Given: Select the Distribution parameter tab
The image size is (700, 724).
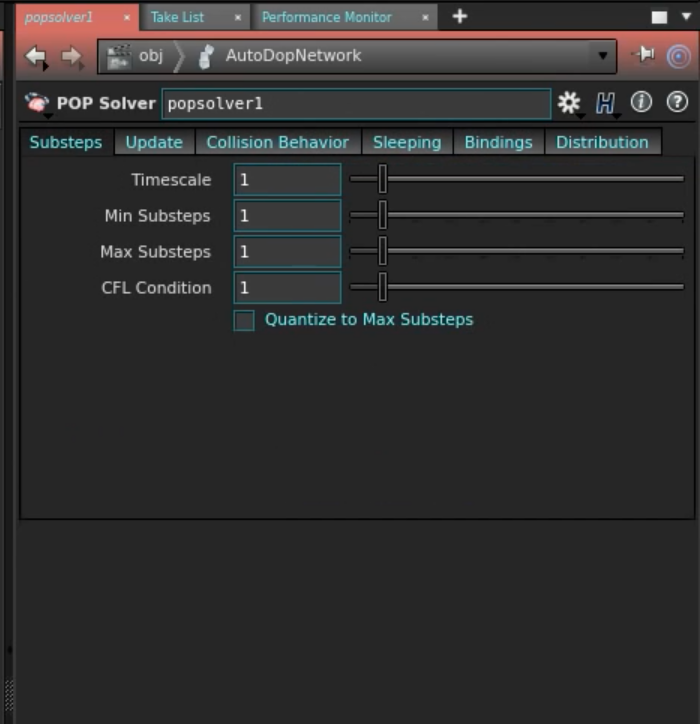Looking at the screenshot, I should click(x=603, y=142).
